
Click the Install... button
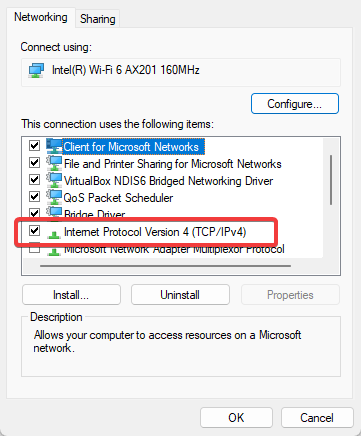71,295
